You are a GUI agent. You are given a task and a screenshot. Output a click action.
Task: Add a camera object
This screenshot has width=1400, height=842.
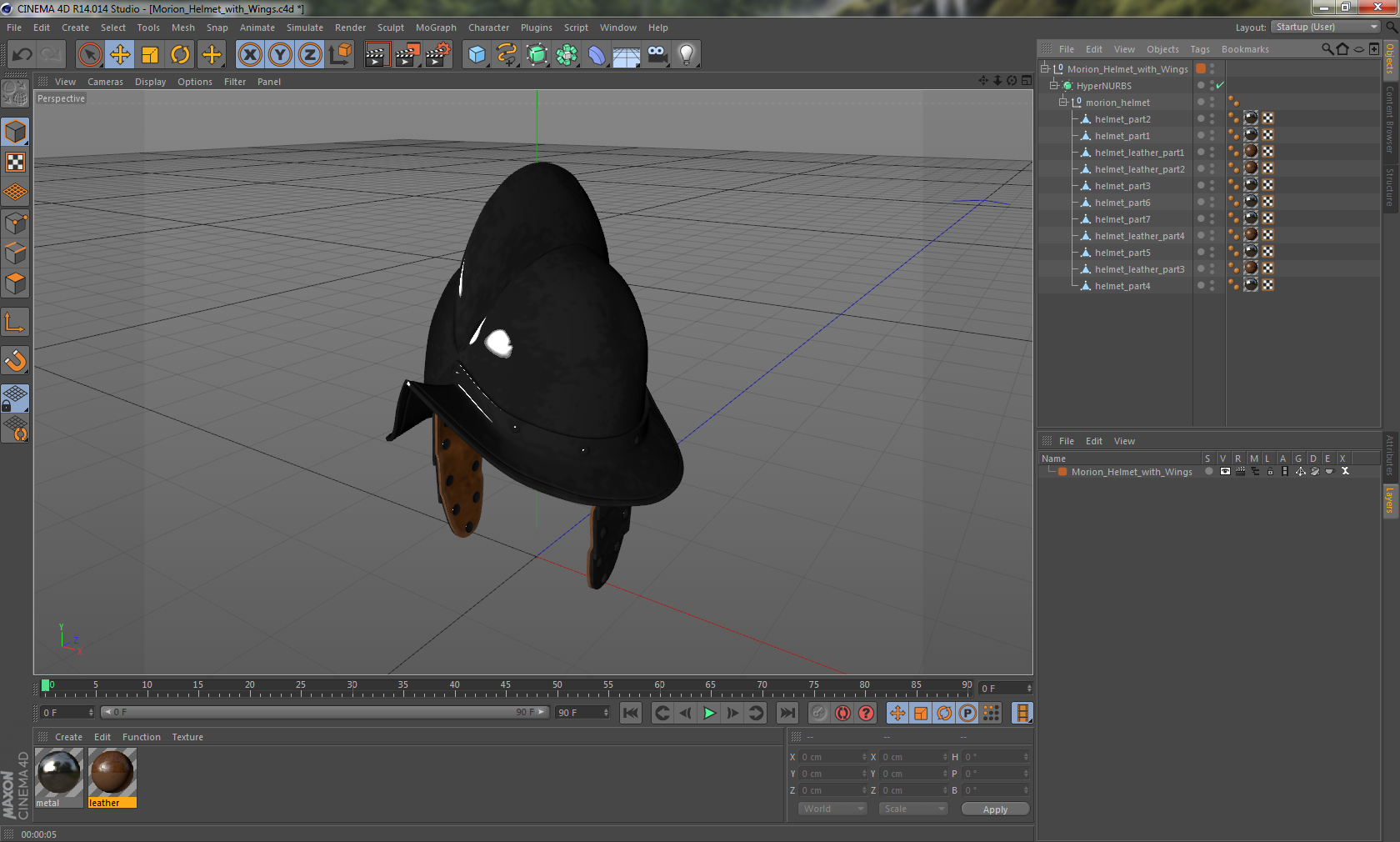pyautogui.click(x=657, y=55)
